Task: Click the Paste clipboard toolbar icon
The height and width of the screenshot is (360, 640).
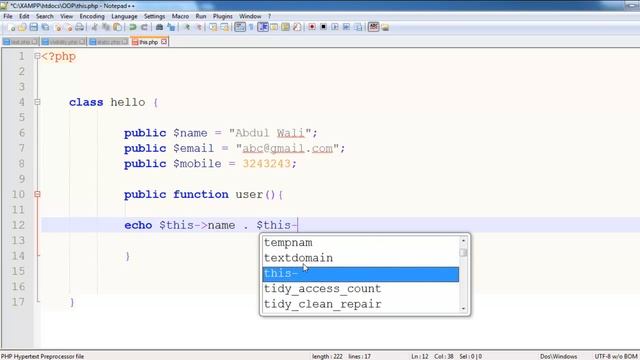Action: pyautogui.click(x=117, y=27)
